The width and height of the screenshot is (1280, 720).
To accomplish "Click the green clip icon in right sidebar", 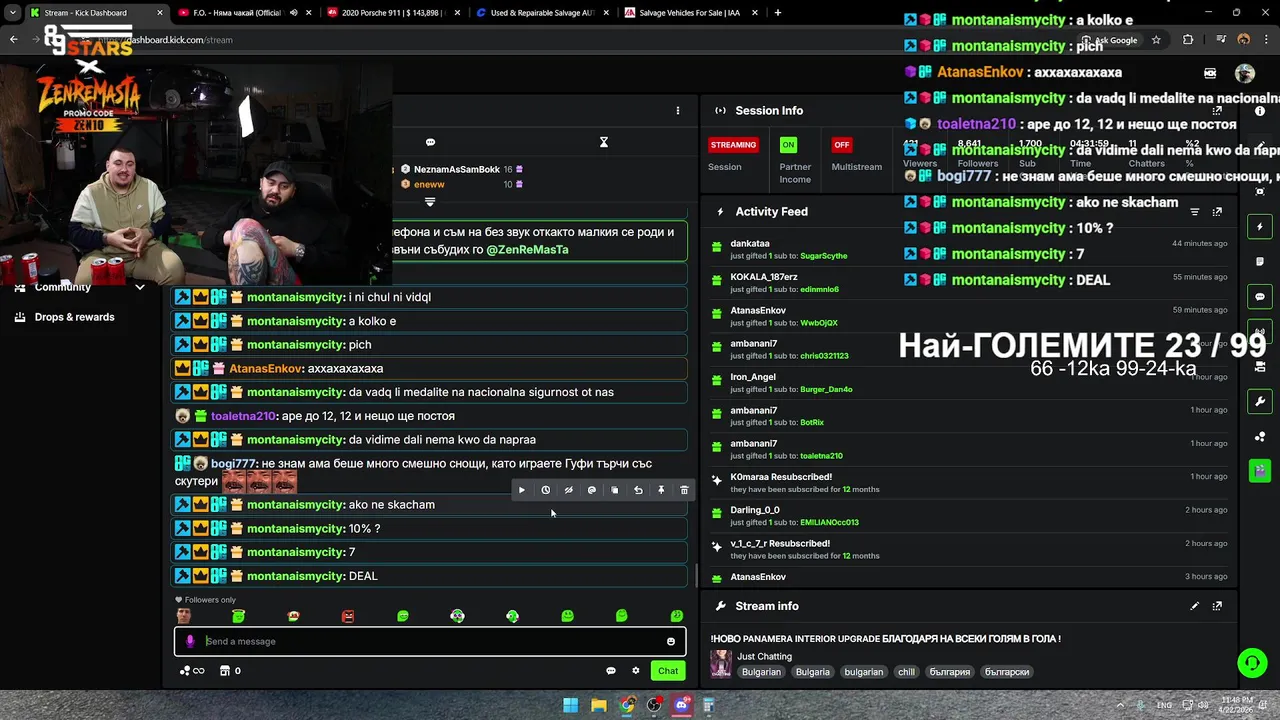I will coord(1260,470).
